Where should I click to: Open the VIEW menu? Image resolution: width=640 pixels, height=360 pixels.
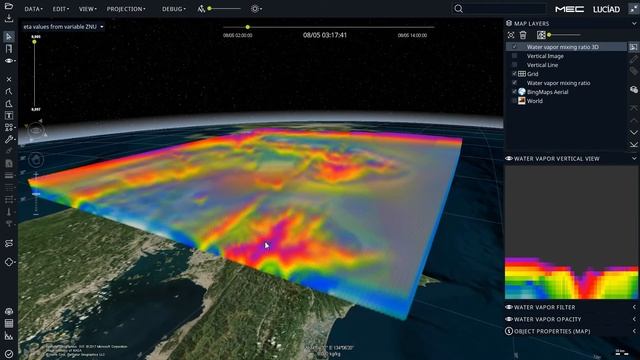pos(87,9)
